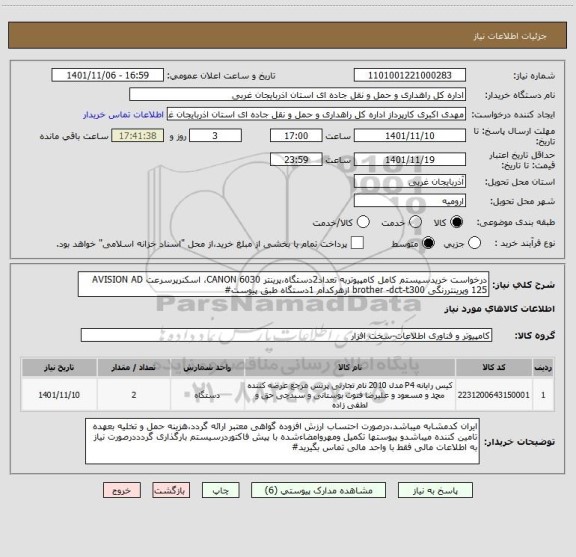Viewport: 576px width, 557px height.
Task: Click the product name cell کیس رایانه P4
Action: point(350,395)
